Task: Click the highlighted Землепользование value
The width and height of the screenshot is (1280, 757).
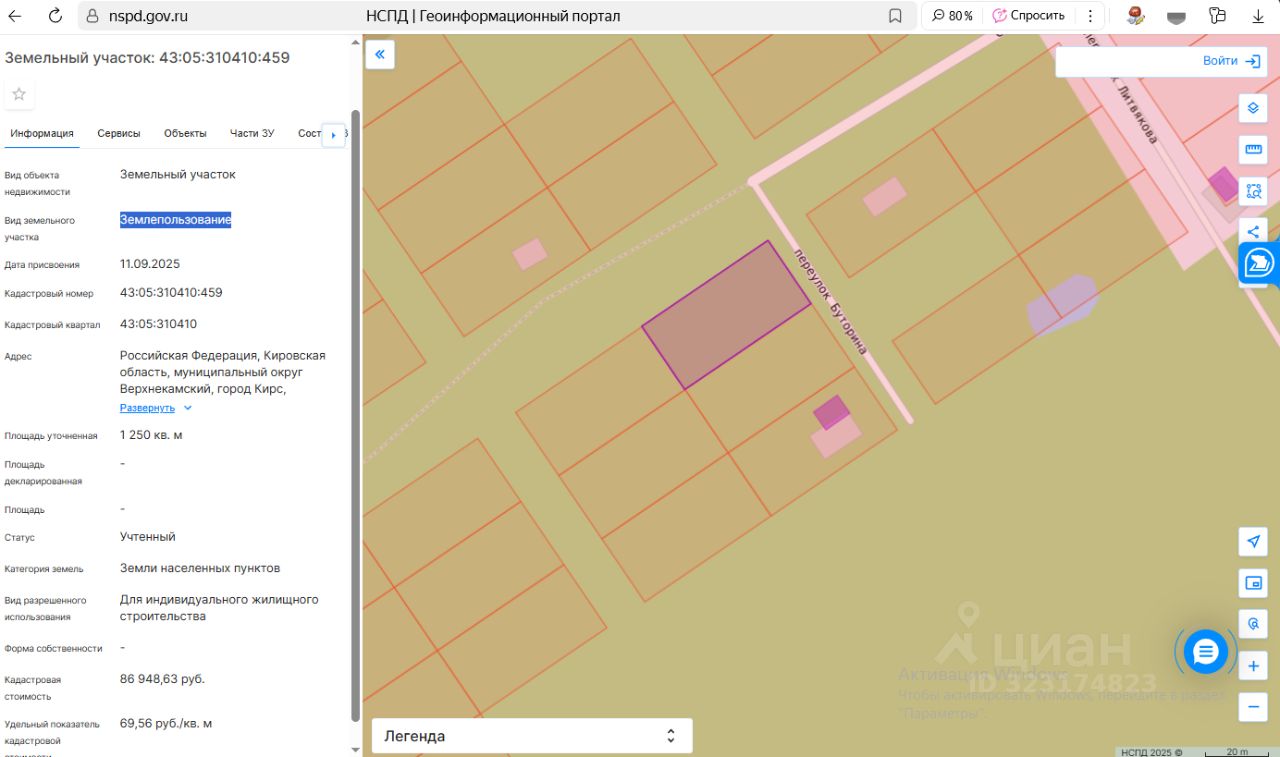Action: click(176, 220)
